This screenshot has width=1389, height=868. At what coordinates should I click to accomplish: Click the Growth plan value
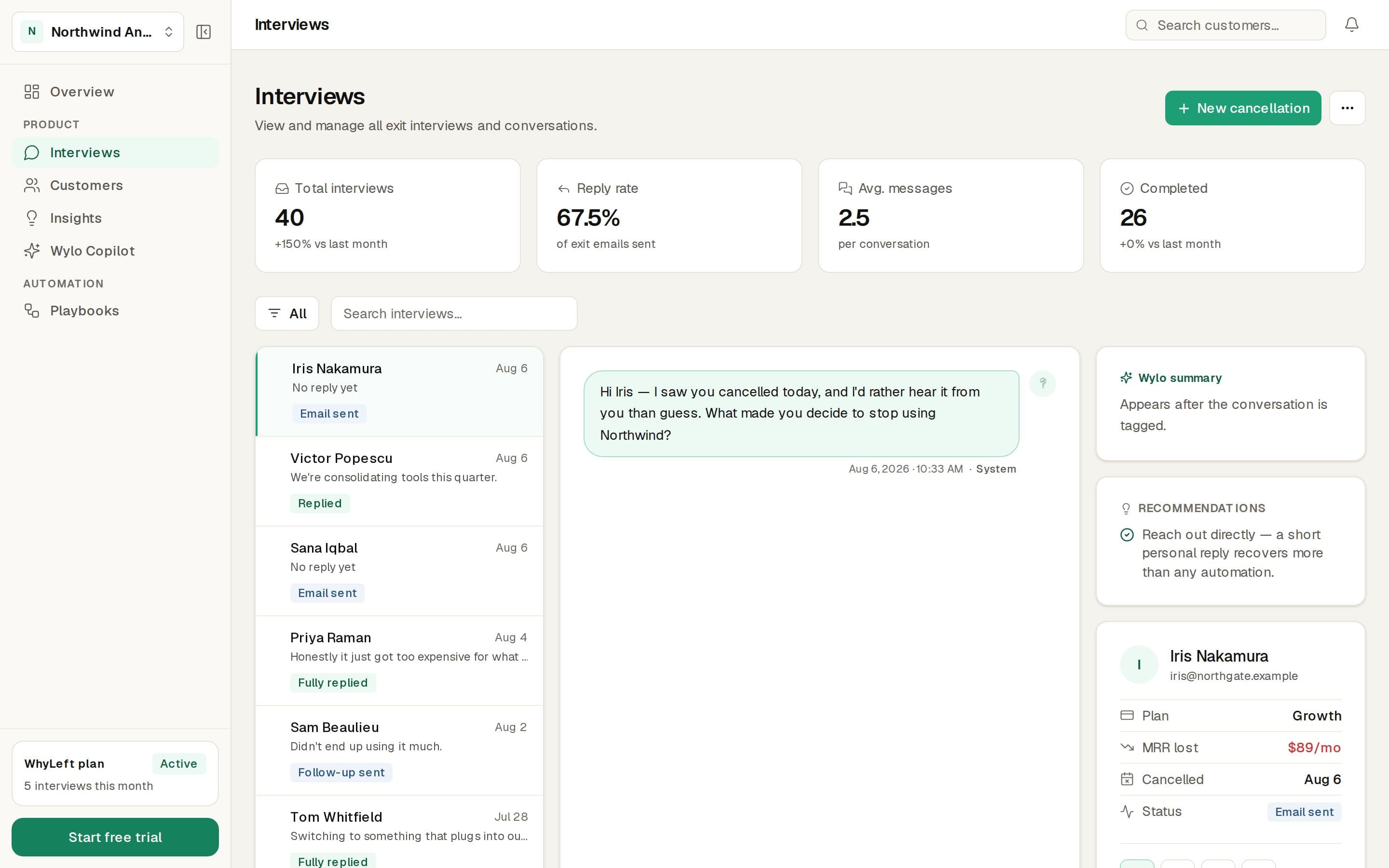click(1317, 716)
